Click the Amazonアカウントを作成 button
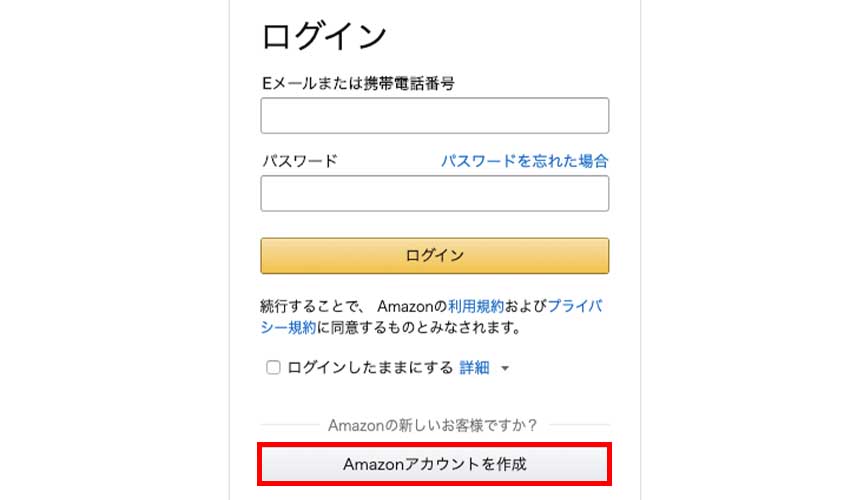This screenshot has height=500, width=850. [434, 464]
